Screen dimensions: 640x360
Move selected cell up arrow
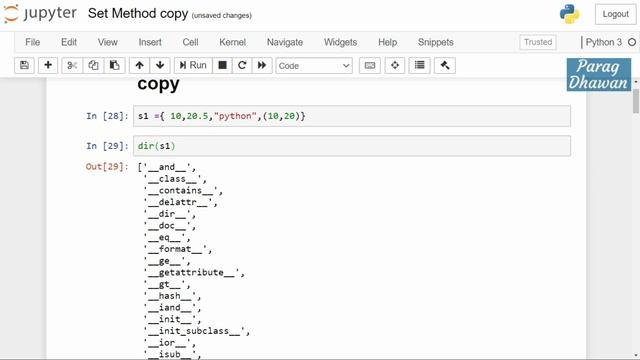click(139, 65)
